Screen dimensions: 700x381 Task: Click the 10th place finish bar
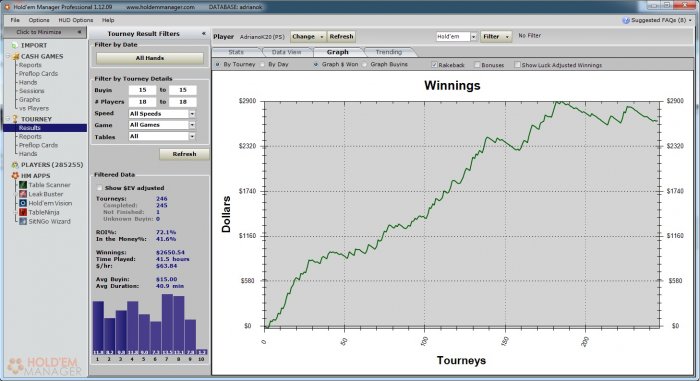[202, 352]
